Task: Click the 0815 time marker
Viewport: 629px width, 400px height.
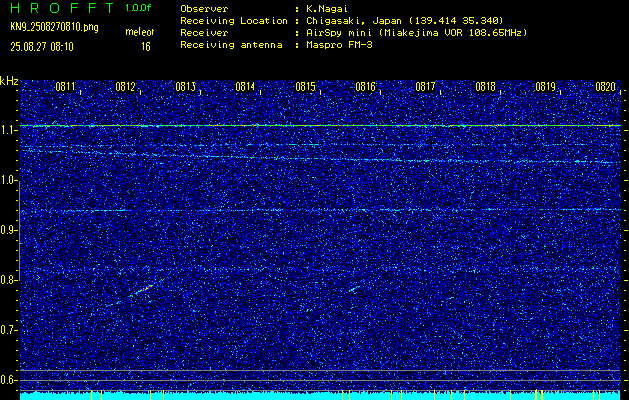Action: tap(305, 86)
